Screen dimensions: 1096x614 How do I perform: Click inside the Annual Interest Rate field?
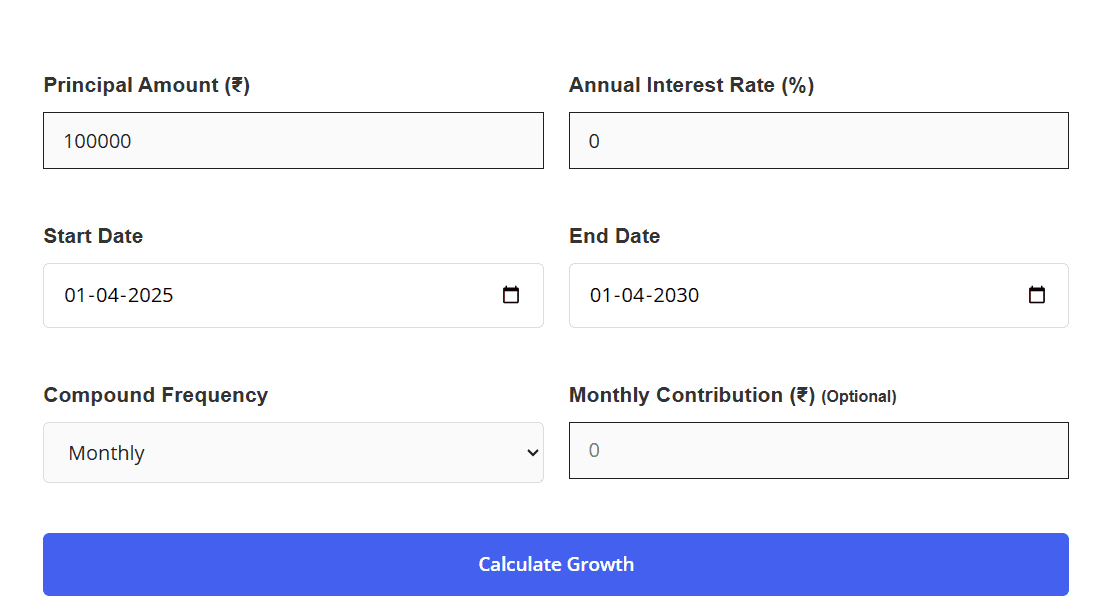[x=818, y=140]
